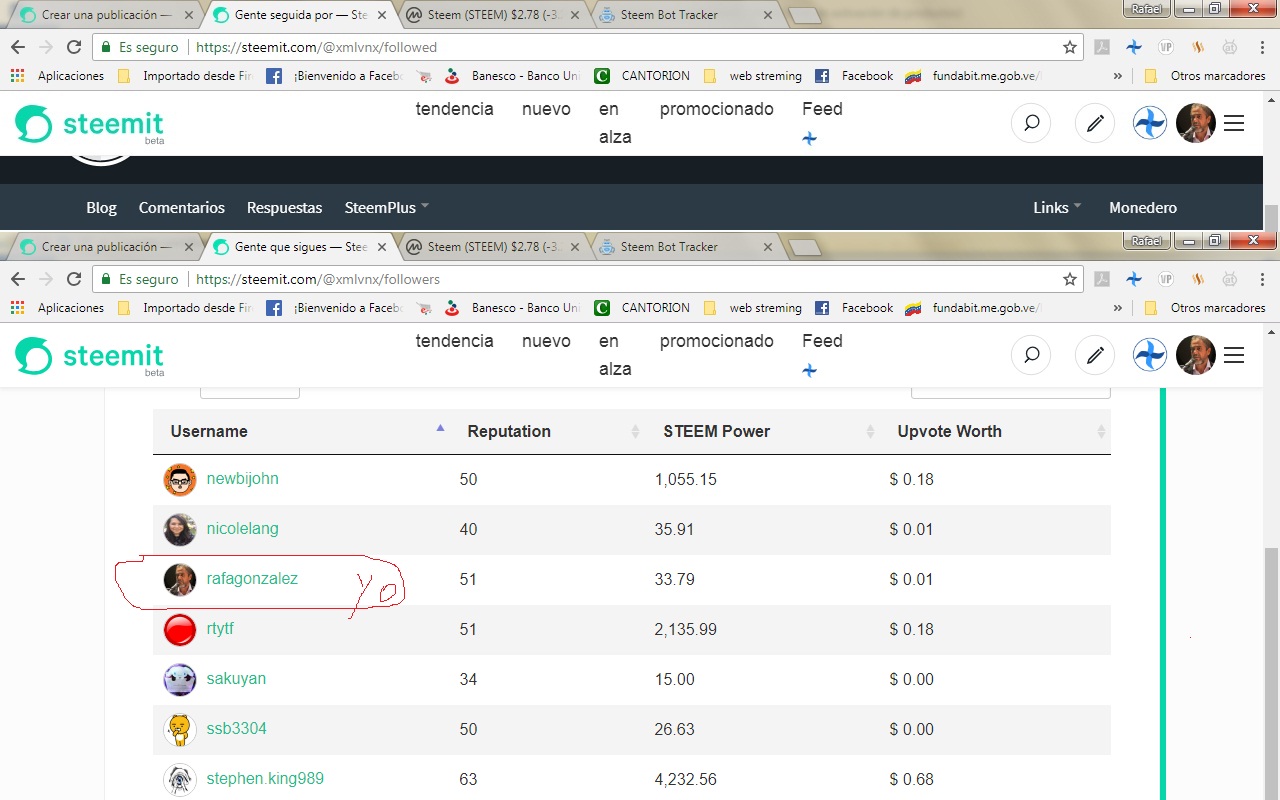Click the orange Steem extension icon in /followed window
Viewport: 1280px width, 800px height.
(1198, 47)
